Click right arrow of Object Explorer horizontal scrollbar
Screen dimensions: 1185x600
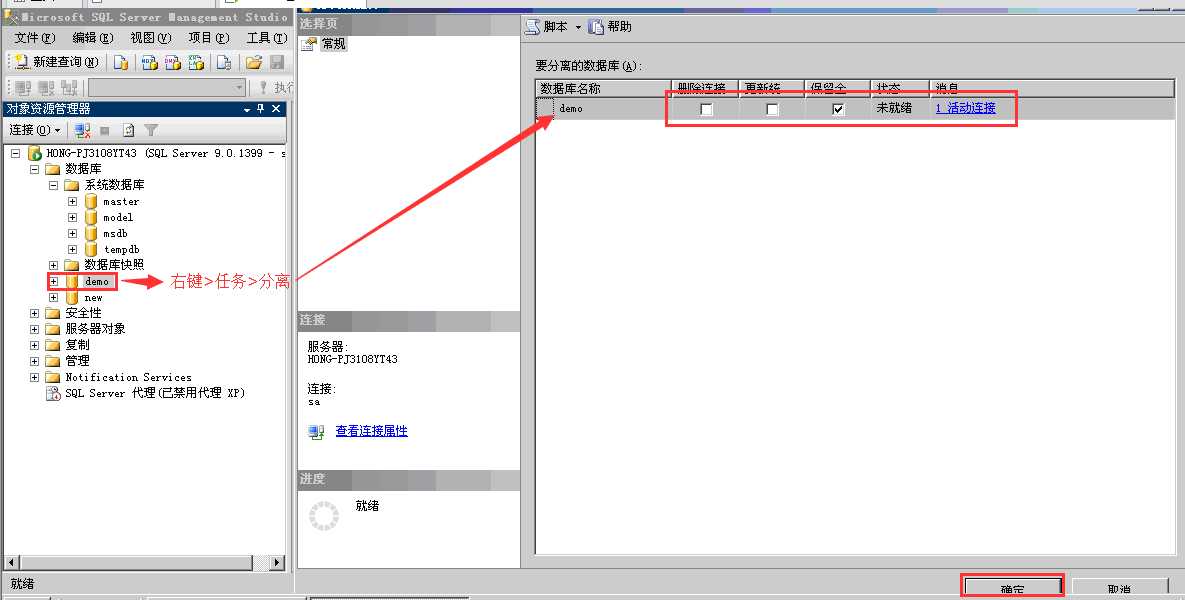pos(277,563)
